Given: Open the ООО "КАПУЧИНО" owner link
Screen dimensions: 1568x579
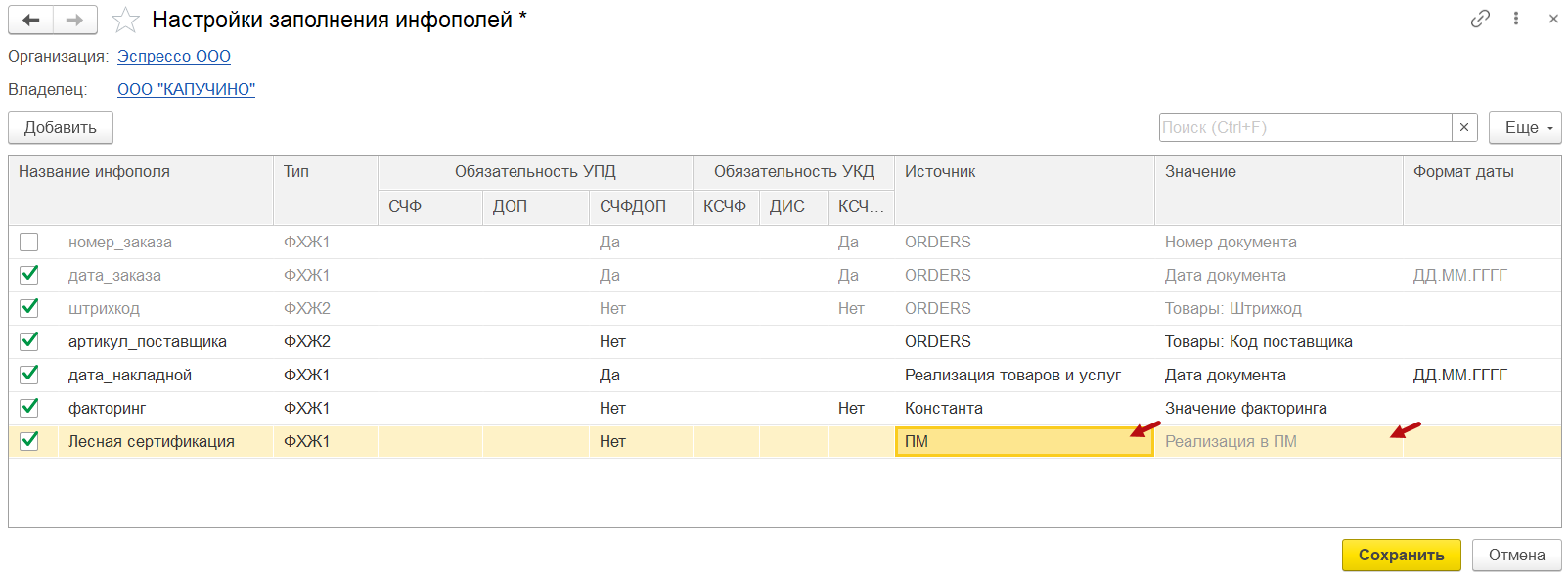Looking at the screenshot, I should (186, 89).
